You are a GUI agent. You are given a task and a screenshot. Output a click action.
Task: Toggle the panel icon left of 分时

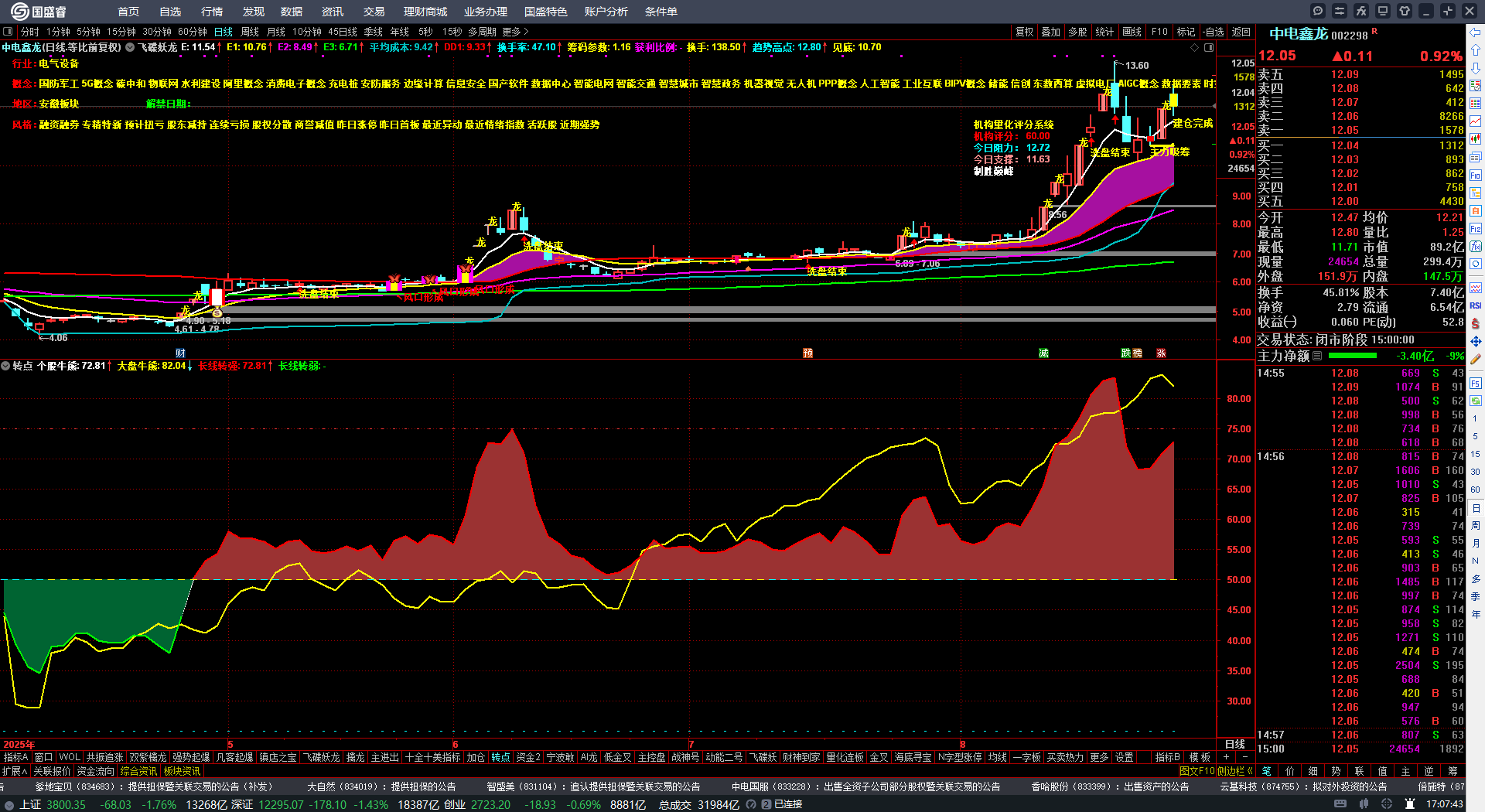coord(8,32)
